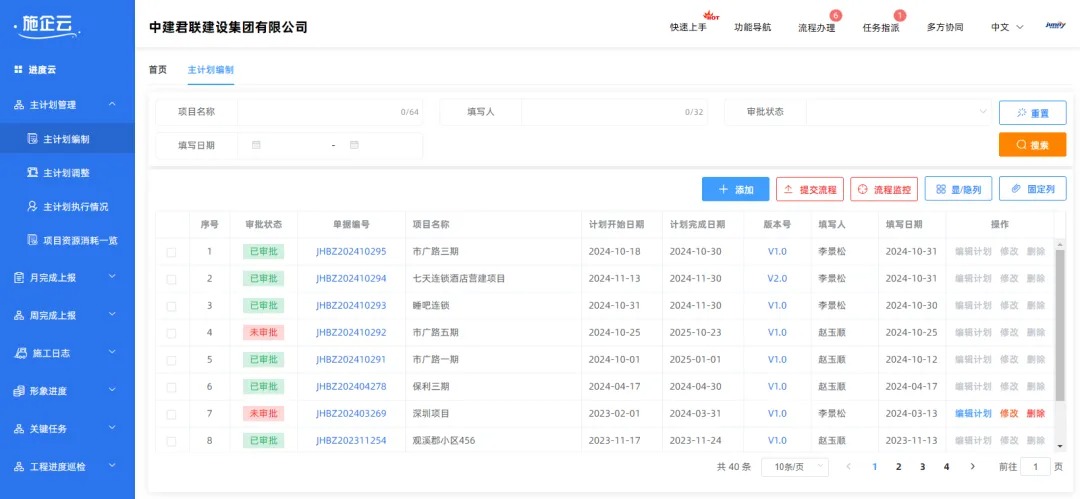Image resolution: width=1080 pixels, height=499 pixels.
Task: Select the checkbox for 七天连锁酒店营建项目 row
Action: click(171, 279)
